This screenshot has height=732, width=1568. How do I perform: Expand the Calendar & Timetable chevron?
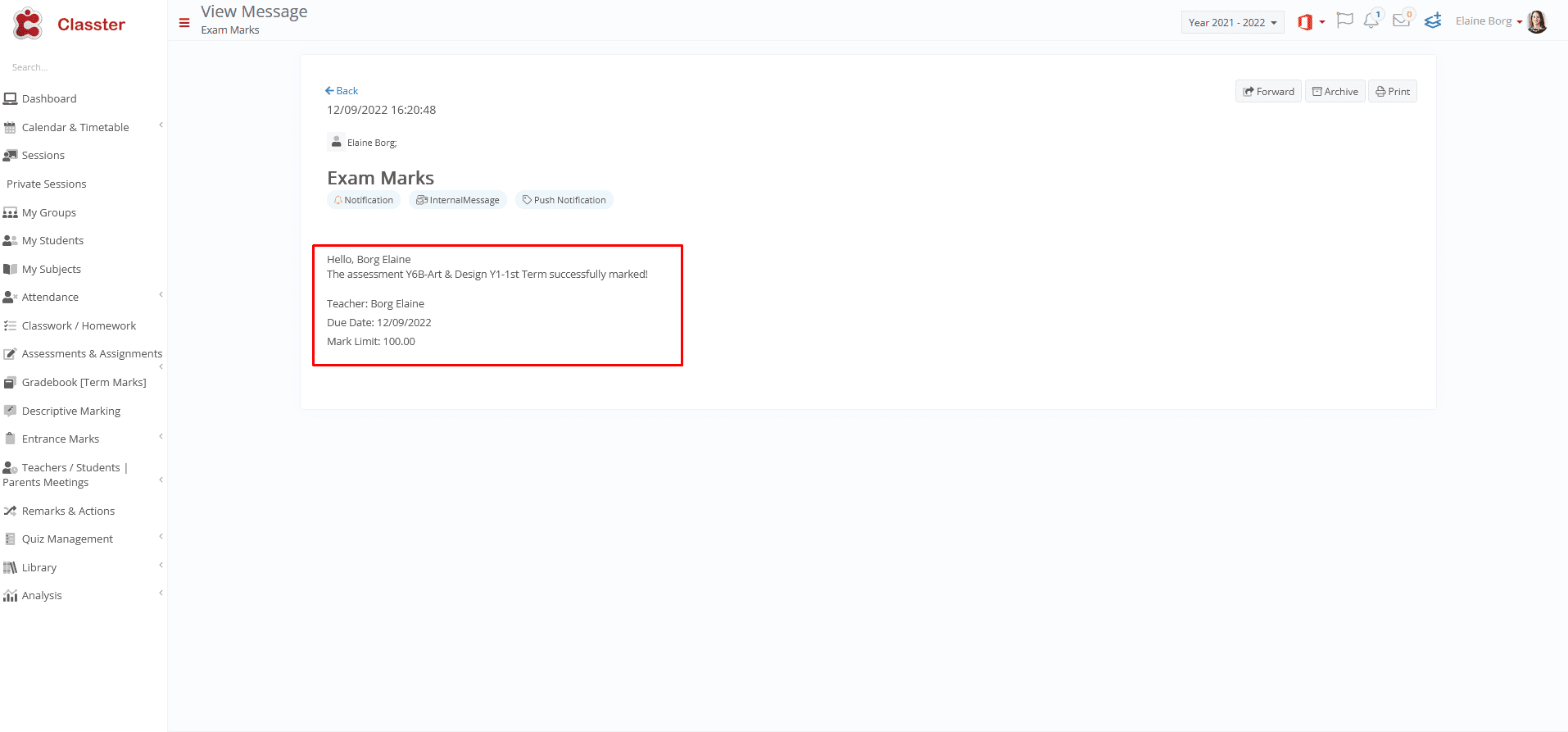tap(161, 125)
